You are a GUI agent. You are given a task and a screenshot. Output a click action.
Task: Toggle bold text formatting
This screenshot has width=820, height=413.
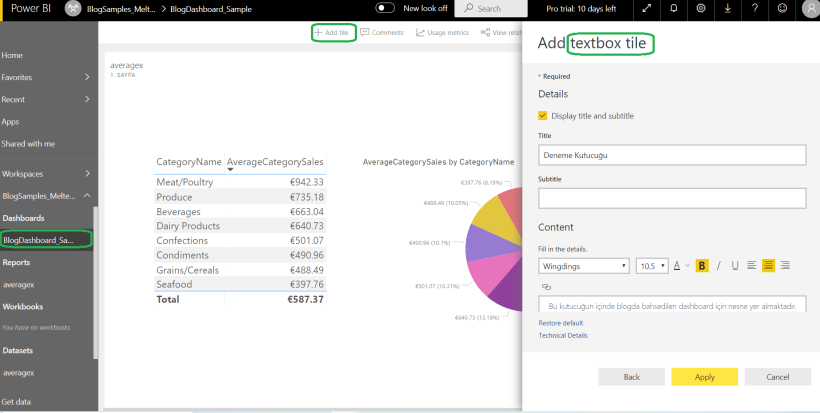click(x=702, y=265)
